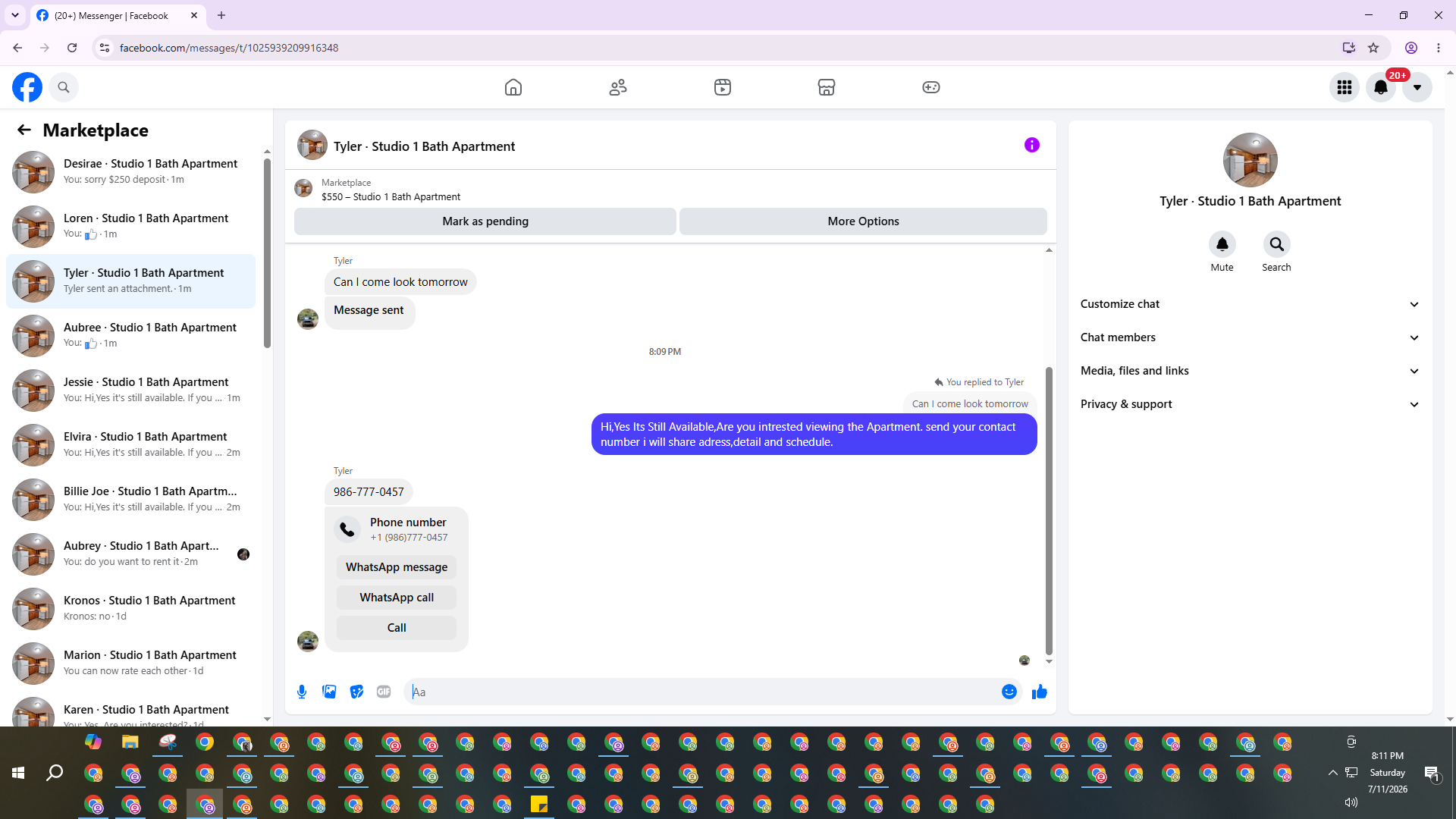Image resolution: width=1456 pixels, height=819 pixels.
Task: Open the Windows Start menu
Action: 18,773
